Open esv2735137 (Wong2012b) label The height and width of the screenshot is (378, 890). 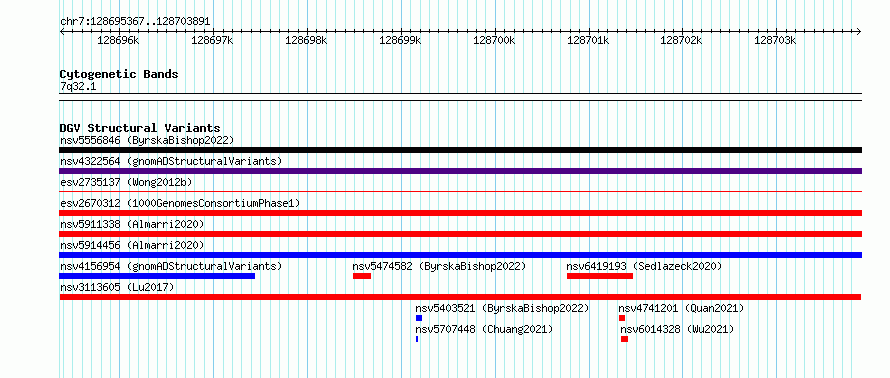click(126, 182)
